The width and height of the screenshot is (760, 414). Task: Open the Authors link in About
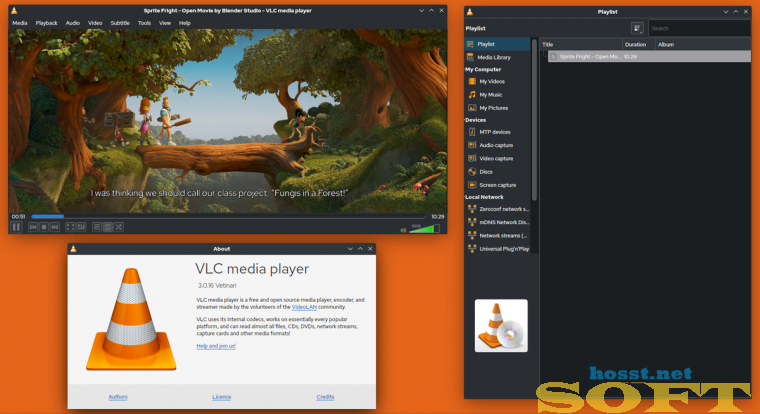[118, 397]
